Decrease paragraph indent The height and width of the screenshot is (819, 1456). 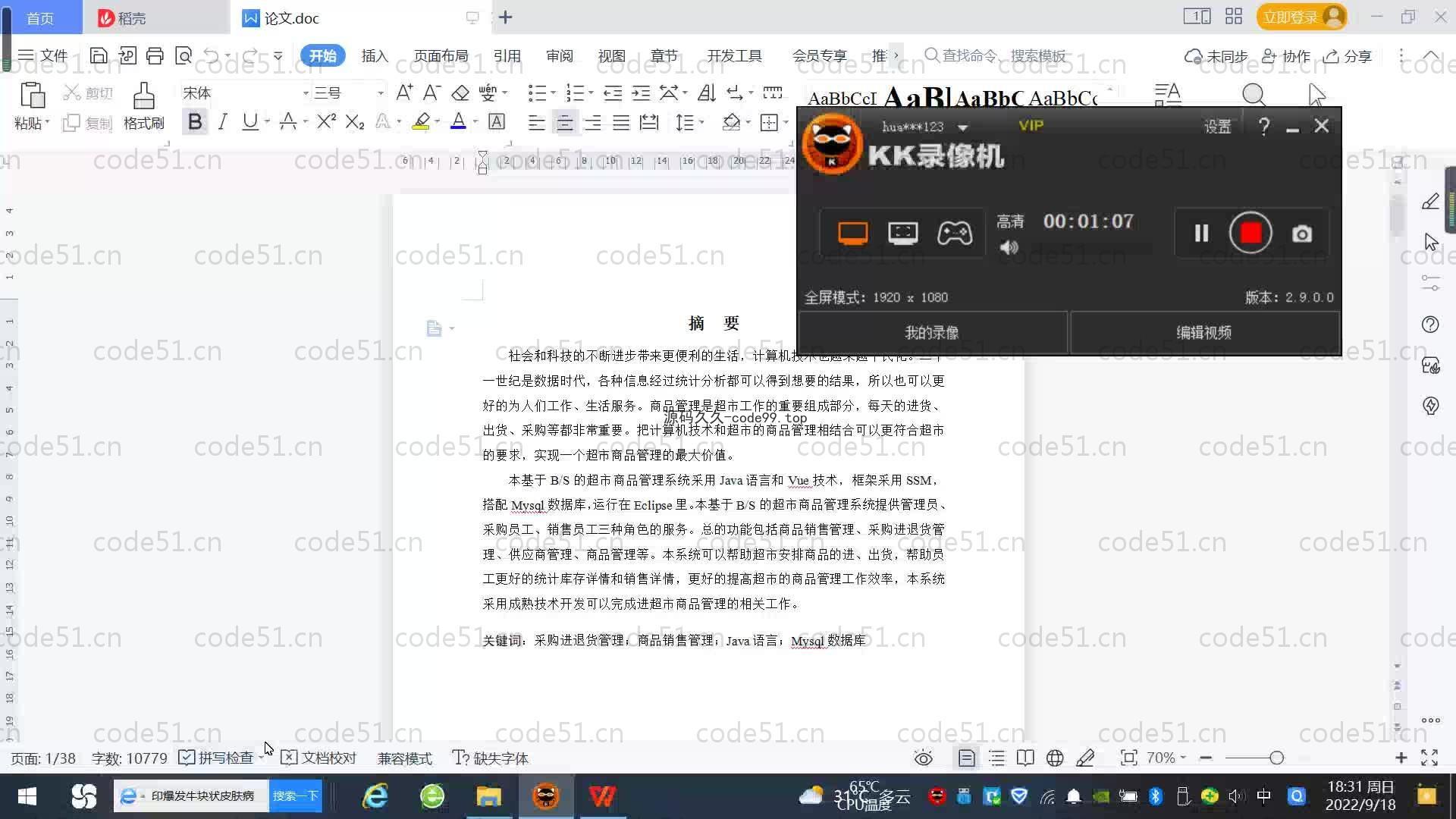613,93
